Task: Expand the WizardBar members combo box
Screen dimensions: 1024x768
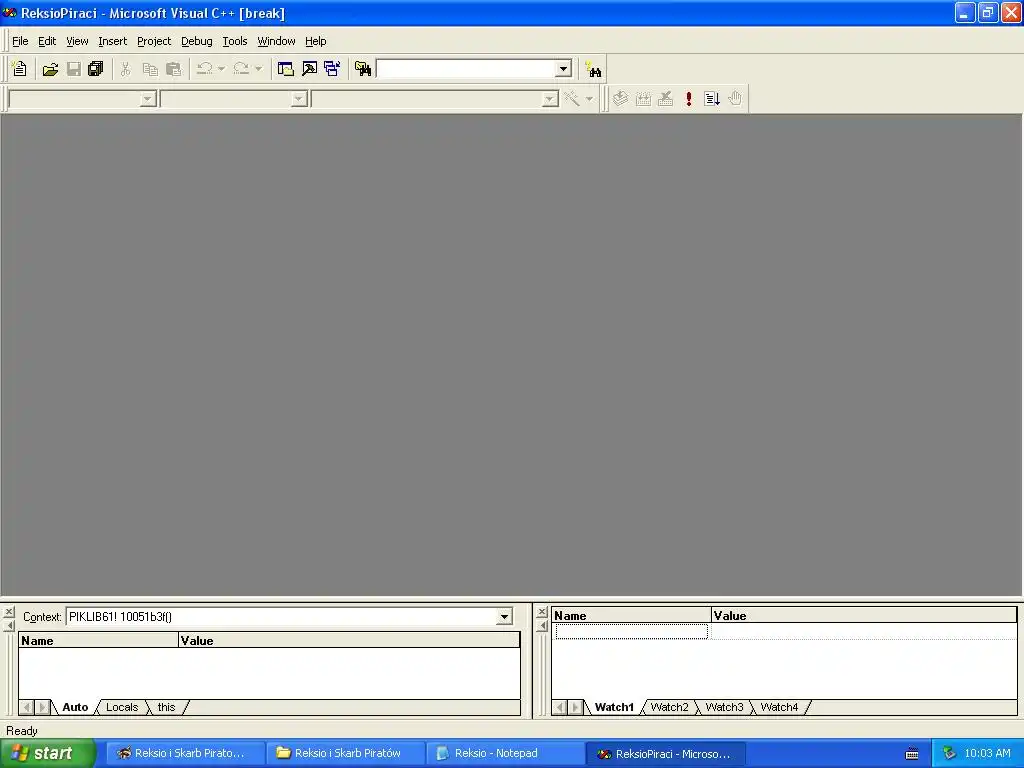Action: (x=550, y=99)
